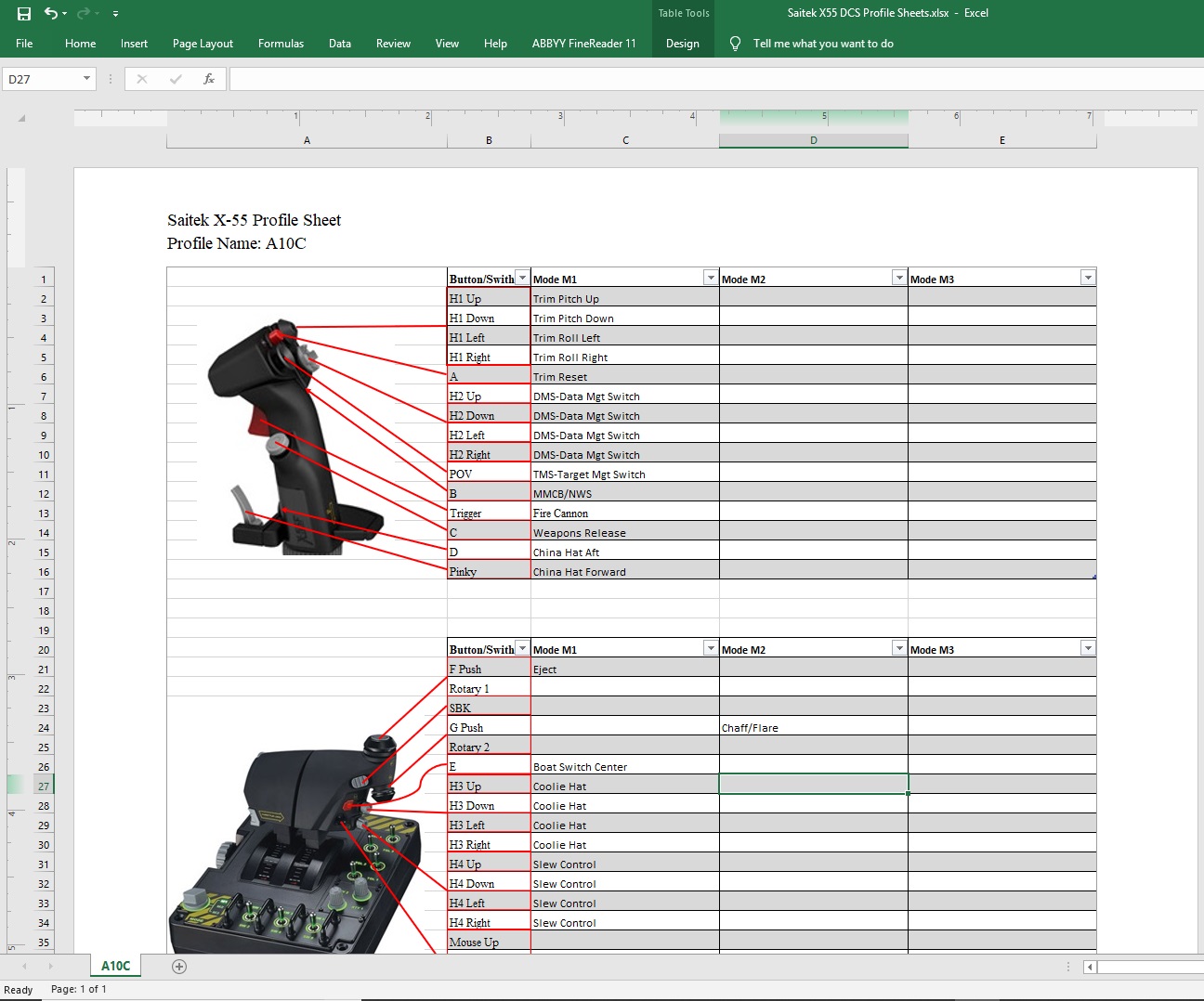The image size is (1204, 1001).
Task: Open the Page Layout ribbon tab
Action: click(x=203, y=44)
